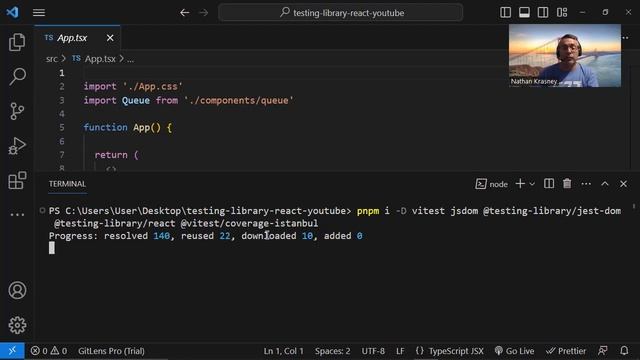Click the VS Code logo icon
This screenshot has width=640, height=360.
(x=12, y=12)
